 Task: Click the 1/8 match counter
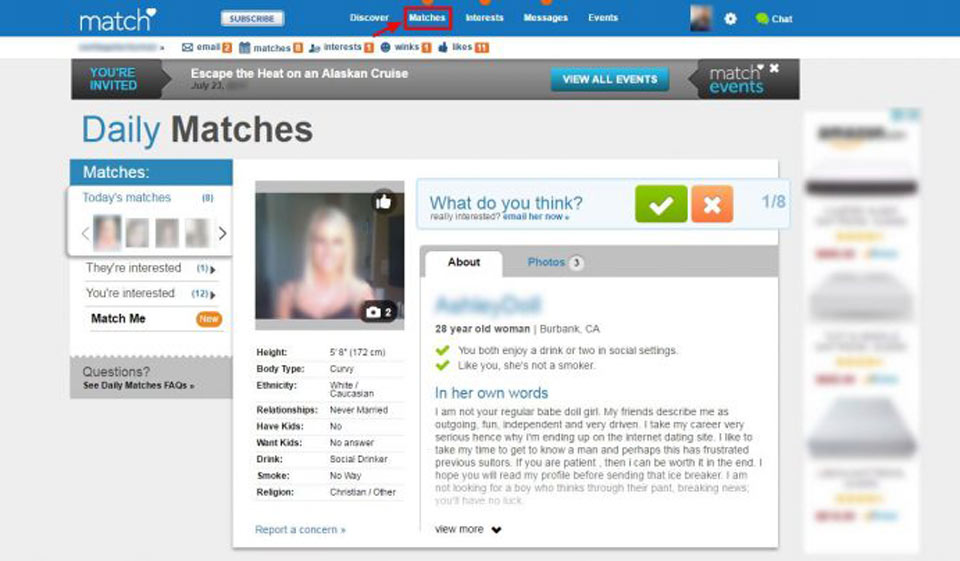(773, 202)
